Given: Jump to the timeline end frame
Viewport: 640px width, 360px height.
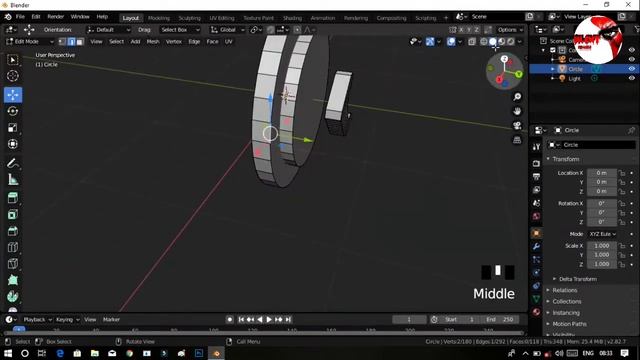Looking at the screenshot, I should [288, 320].
